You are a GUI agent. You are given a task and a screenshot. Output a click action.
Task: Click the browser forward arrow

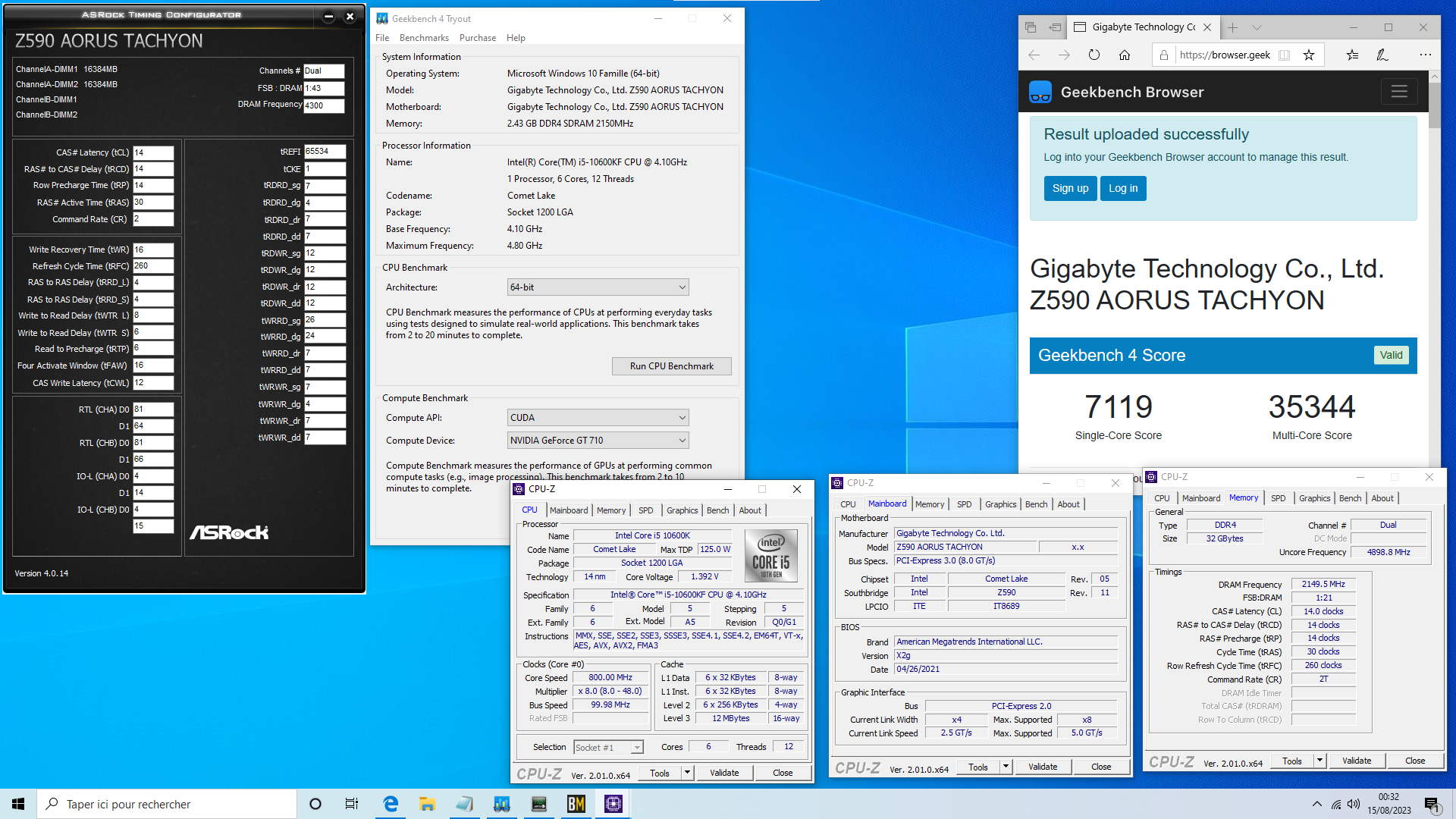(x=1064, y=55)
